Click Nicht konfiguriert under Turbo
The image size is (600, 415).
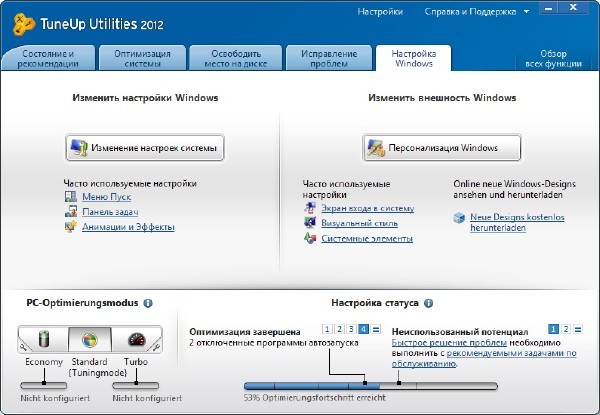(x=147, y=398)
